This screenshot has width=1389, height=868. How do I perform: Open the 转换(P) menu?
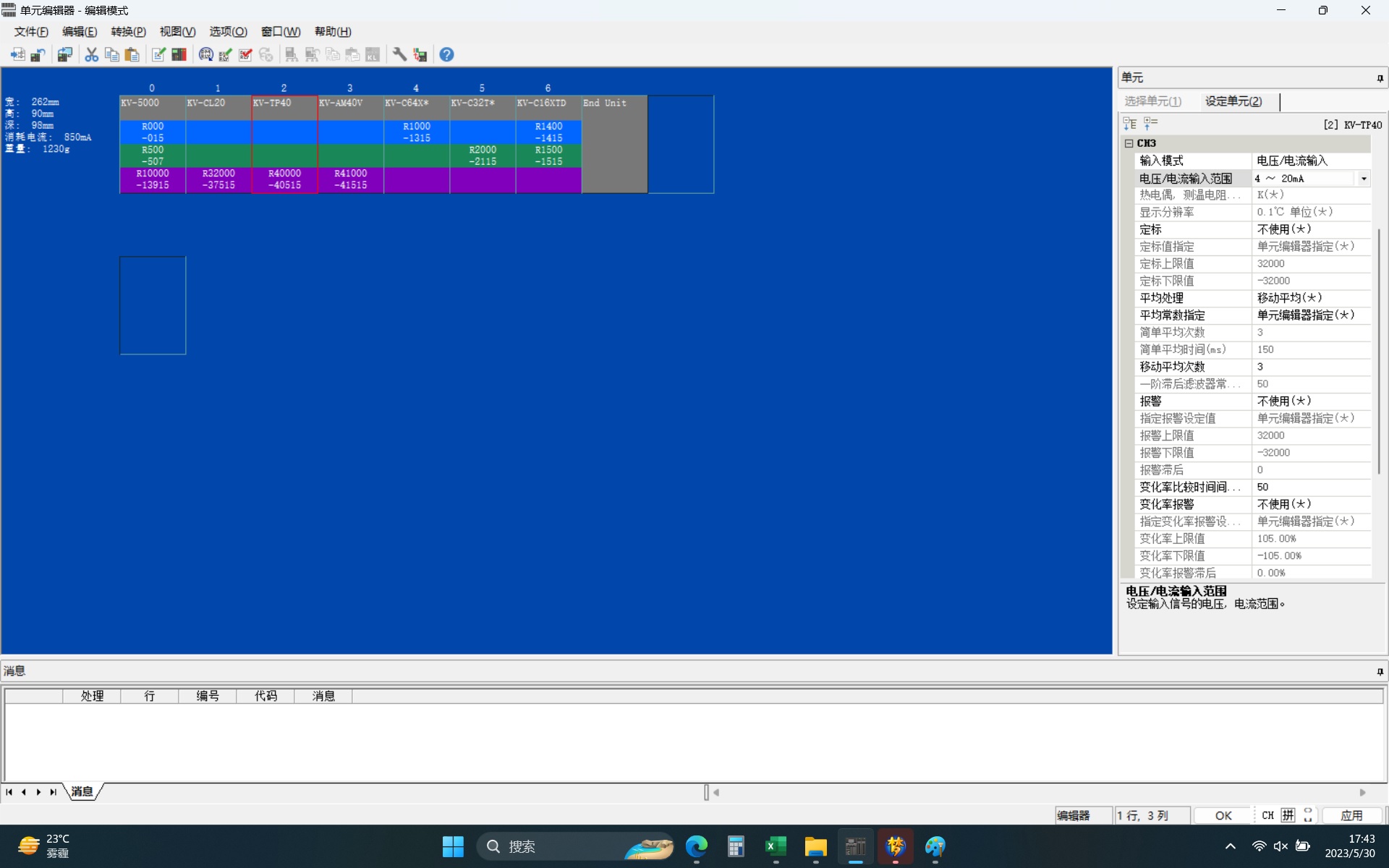click(128, 32)
